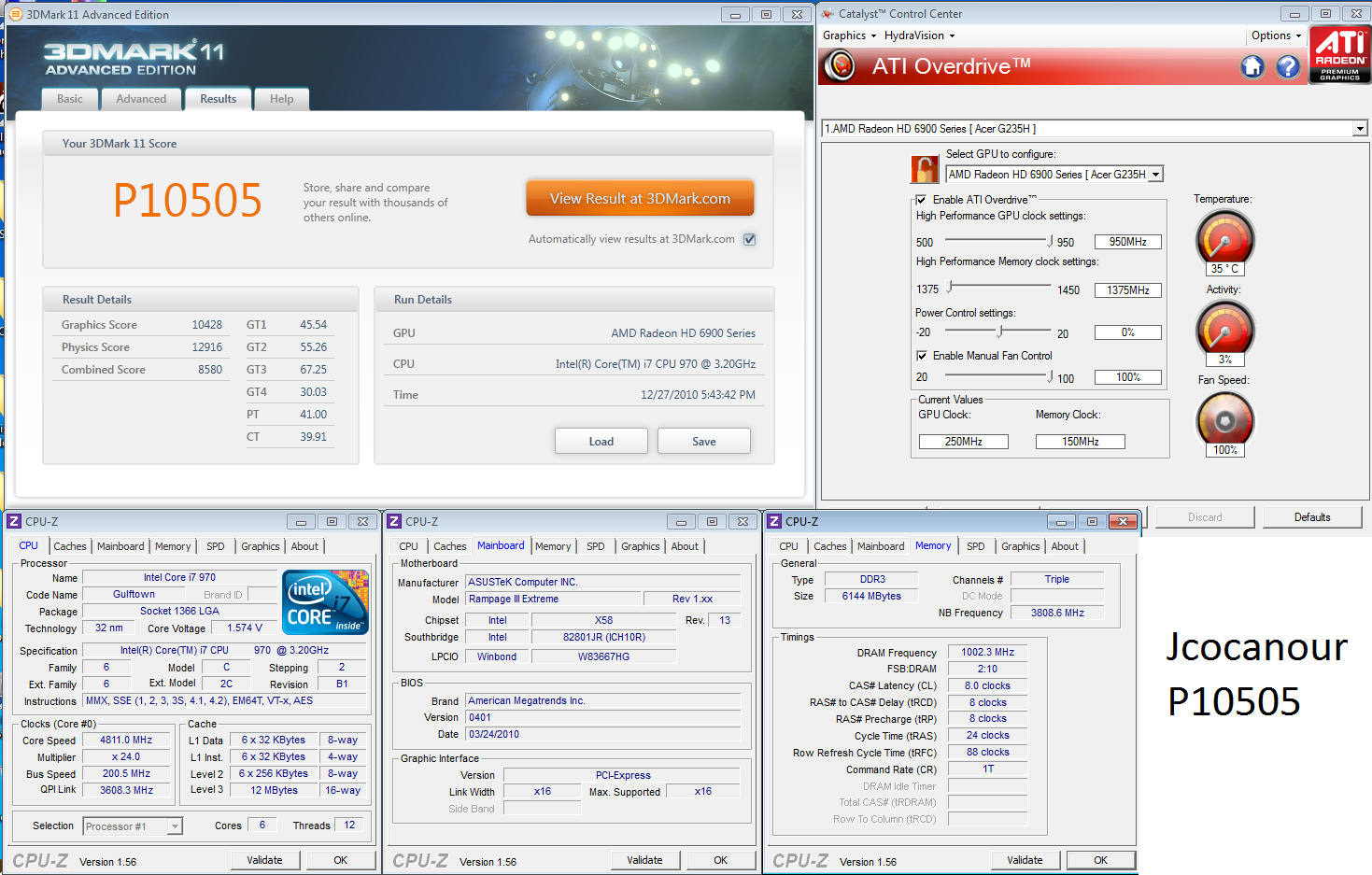Image resolution: width=1372 pixels, height=875 pixels.
Task: Switch to the Advanced tab in 3DMark
Action: [141, 99]
